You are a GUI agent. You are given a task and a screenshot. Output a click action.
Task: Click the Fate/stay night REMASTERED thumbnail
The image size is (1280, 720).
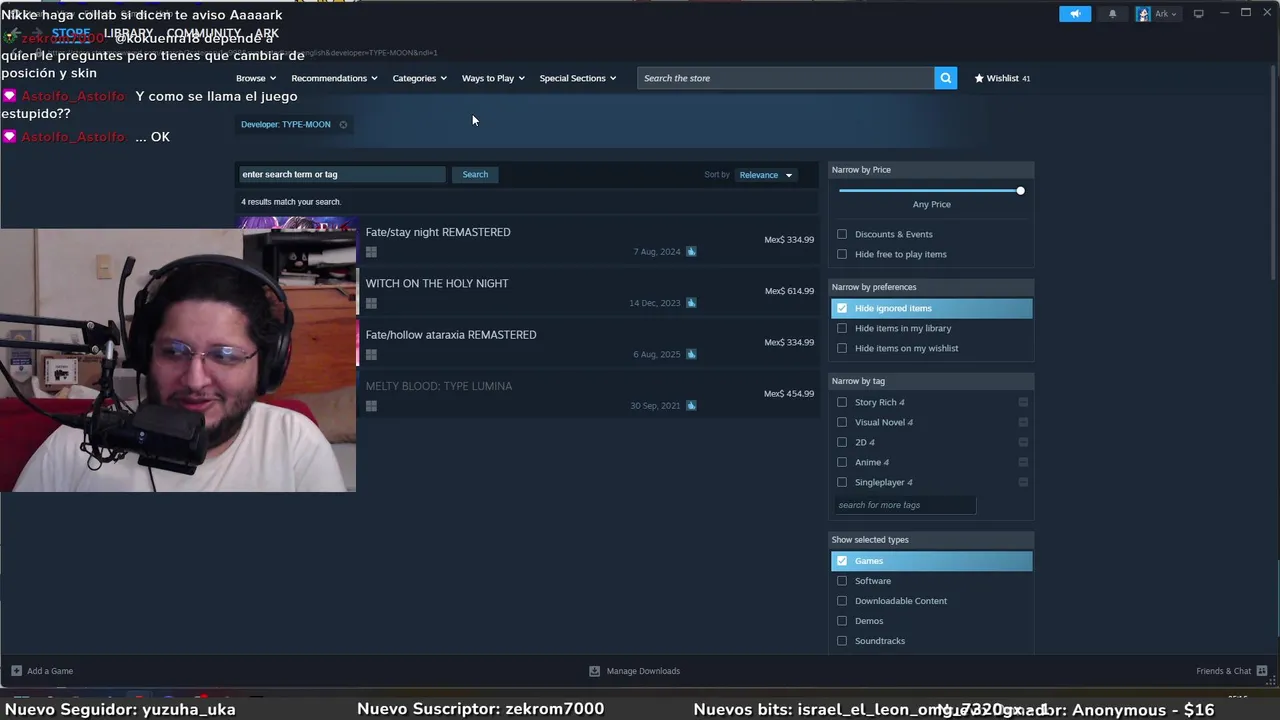297,224
